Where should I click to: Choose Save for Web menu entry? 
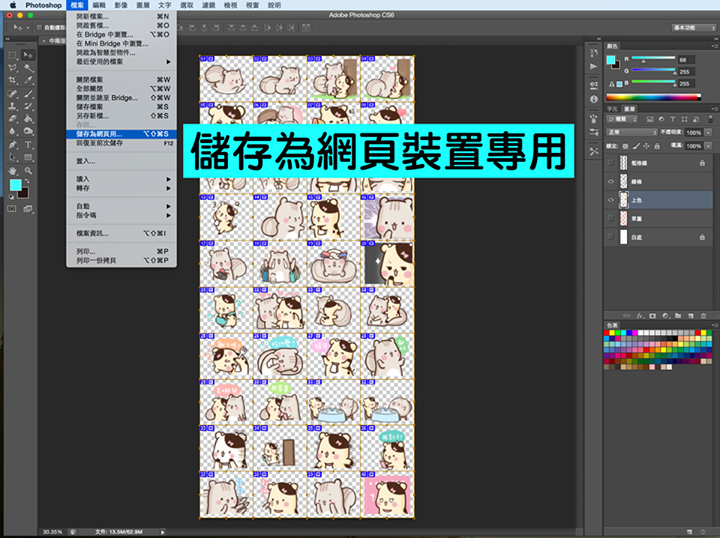[x=121, y=134]
